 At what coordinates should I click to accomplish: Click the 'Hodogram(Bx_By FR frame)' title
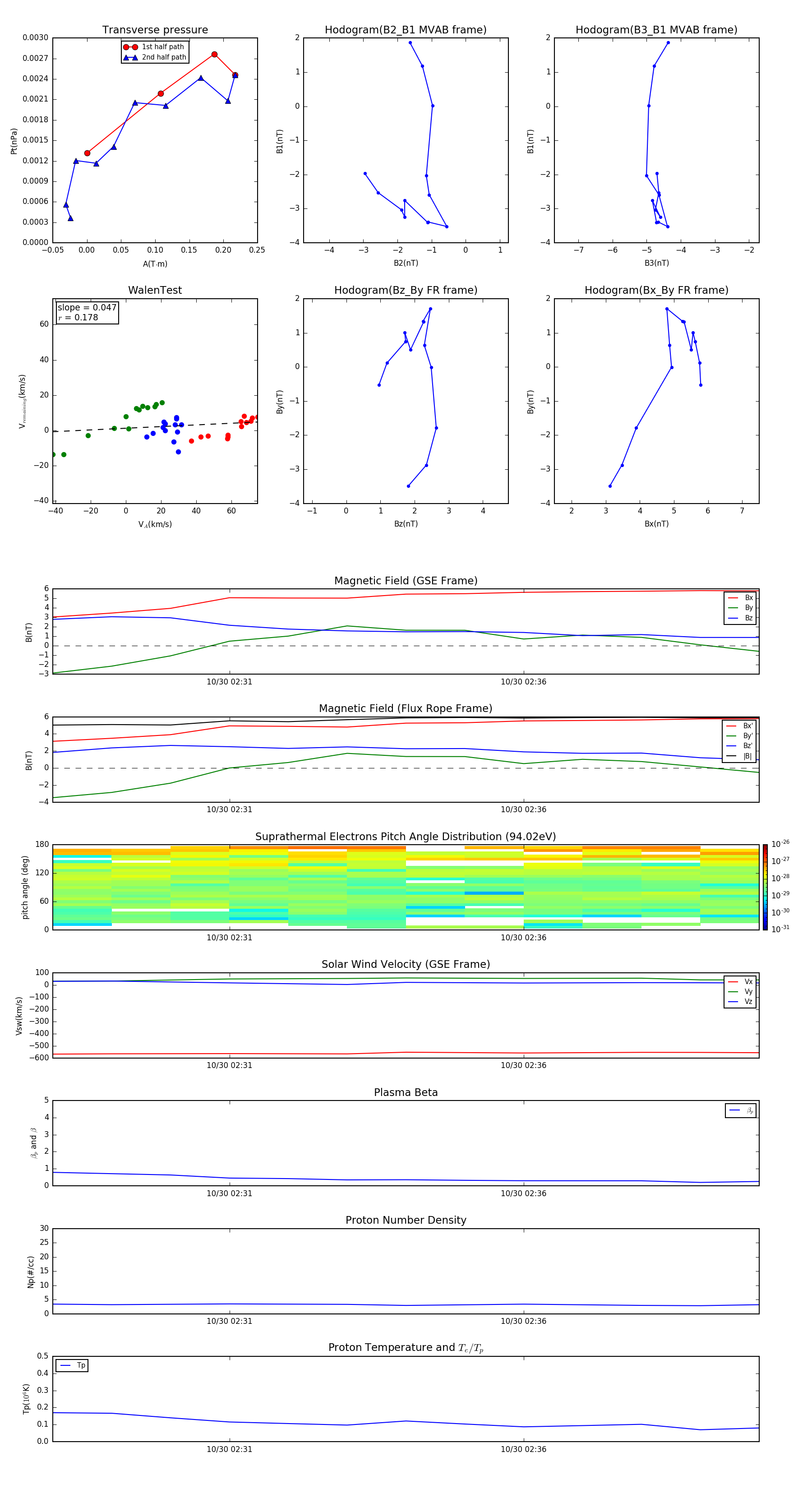pyautogui.click(x=656, y=290)
